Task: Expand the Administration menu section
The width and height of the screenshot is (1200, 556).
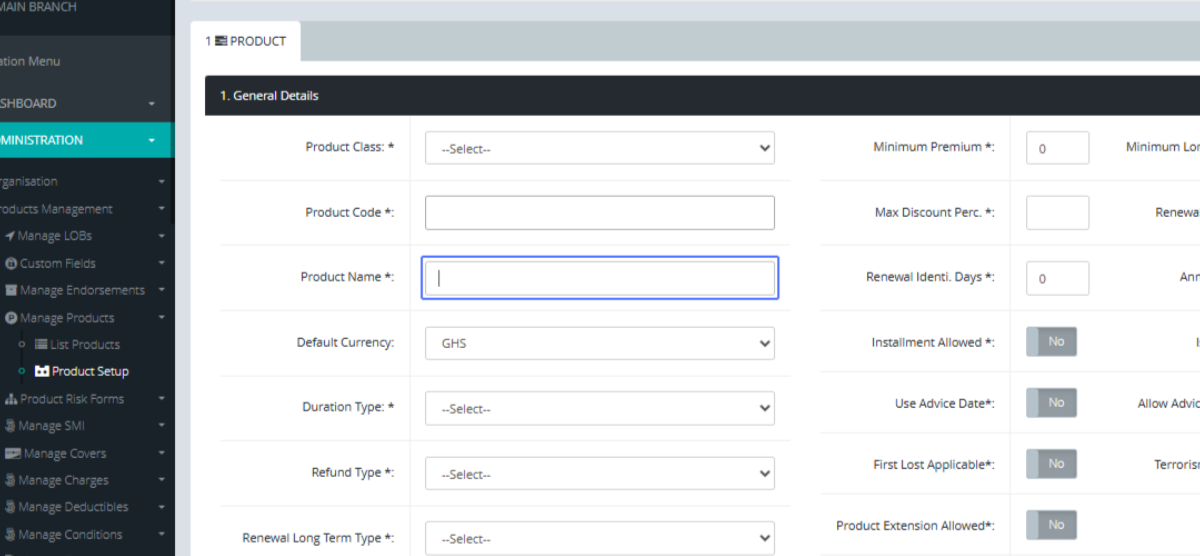Action: pyautogui.click(x=80, y=140)
